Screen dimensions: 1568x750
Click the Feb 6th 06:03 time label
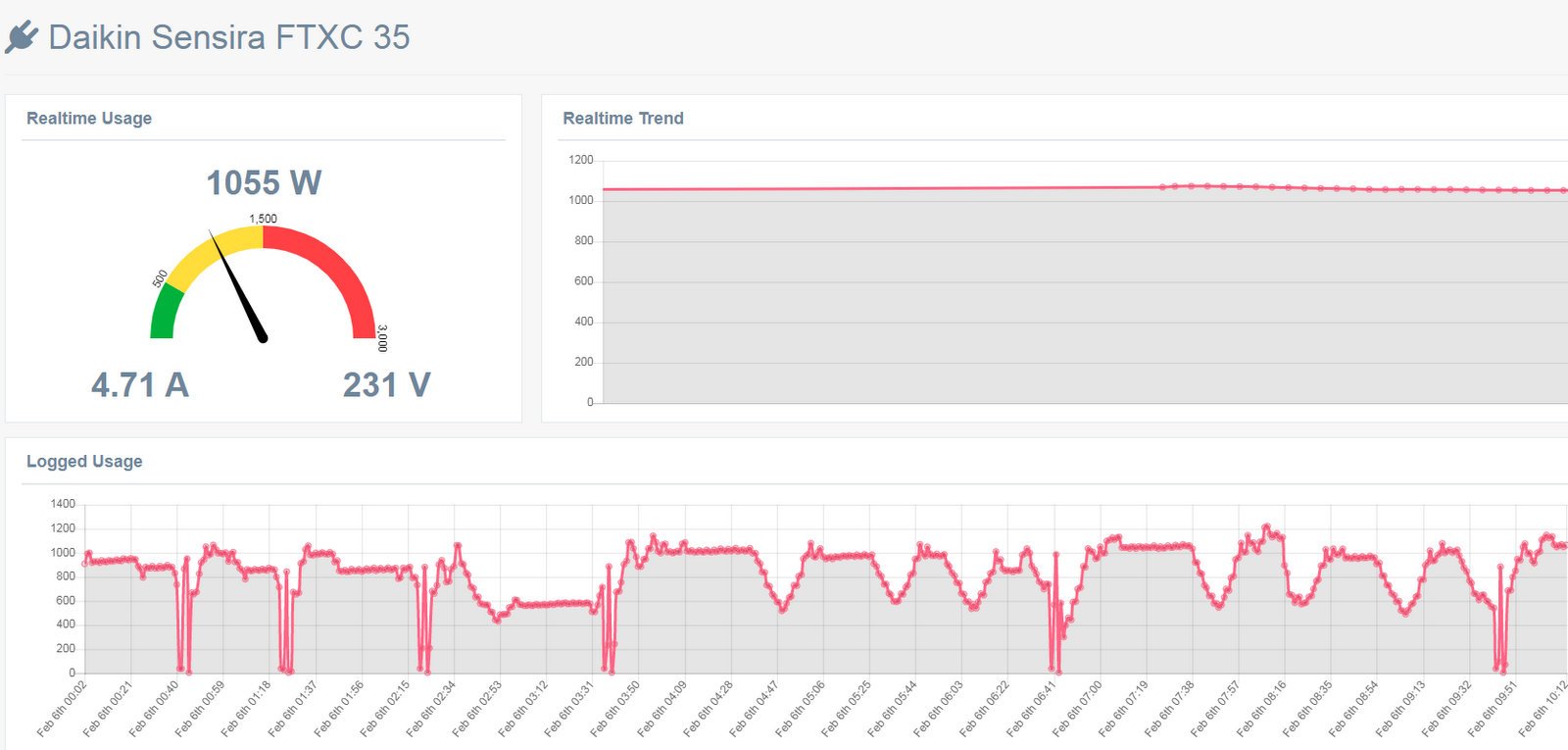click(x=939, y=709)
